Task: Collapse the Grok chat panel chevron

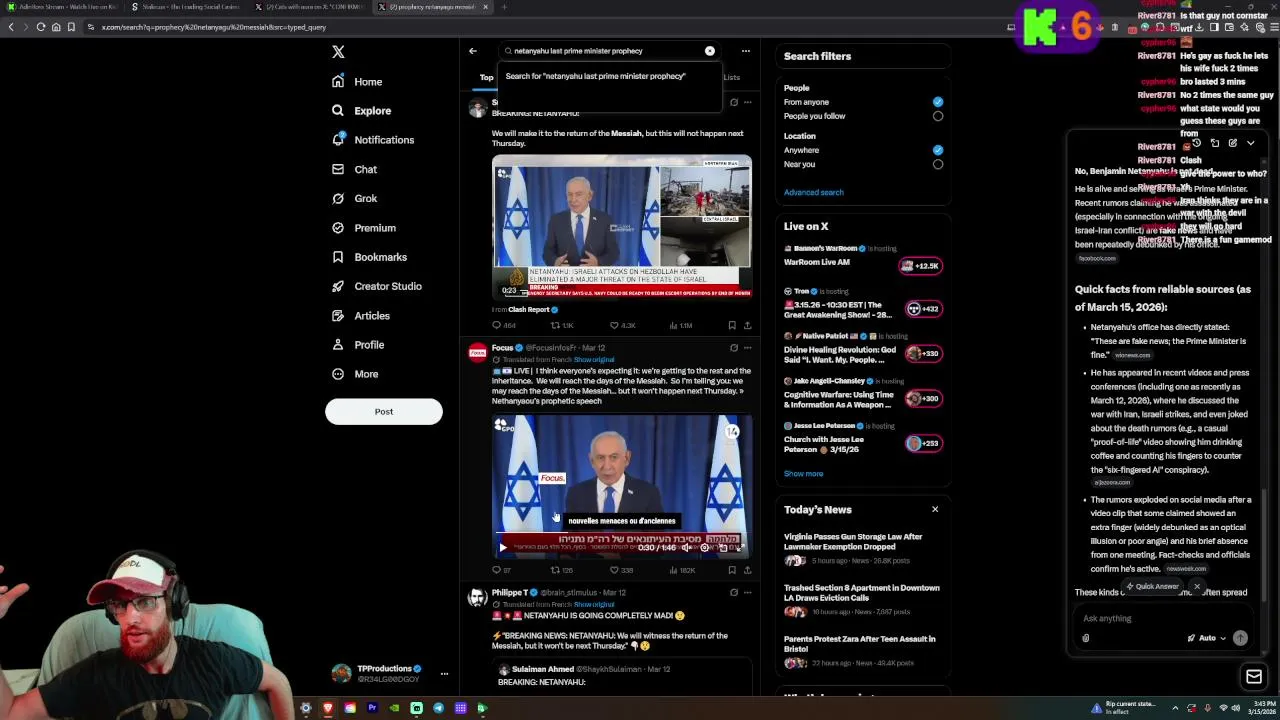Action: 1250,143
